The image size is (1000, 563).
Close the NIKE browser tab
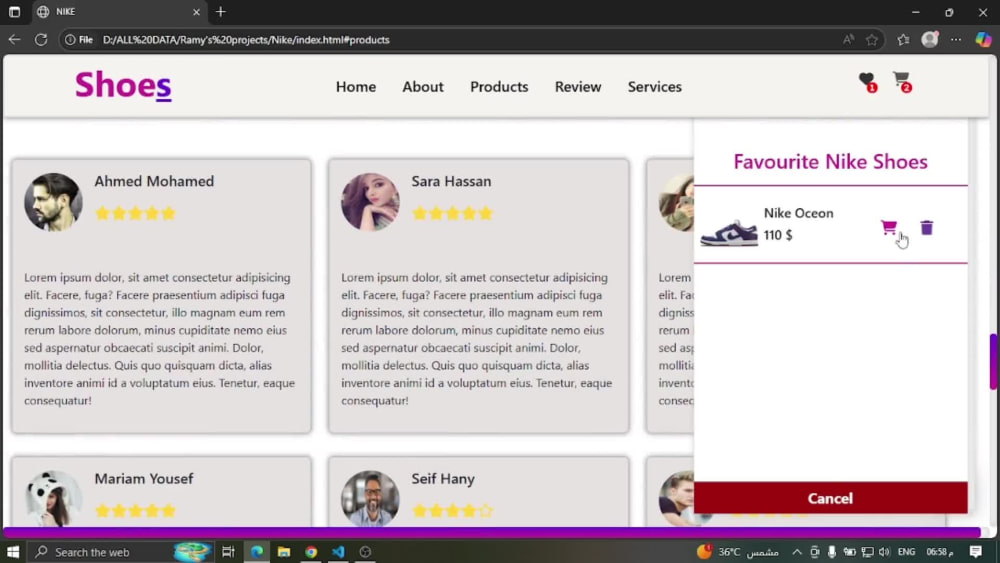(196, 11)
